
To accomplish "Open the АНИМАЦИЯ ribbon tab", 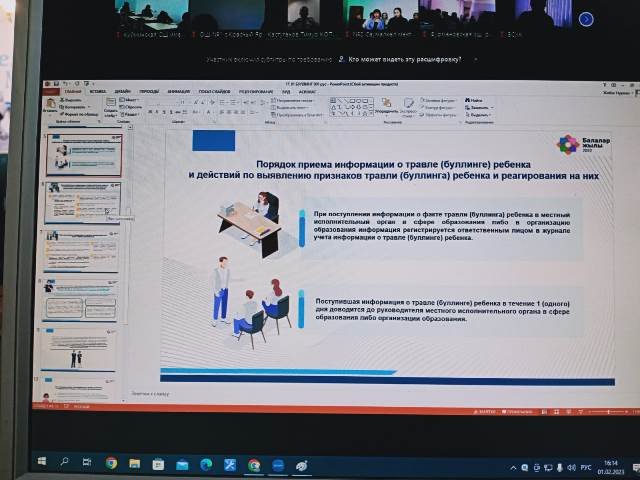I will pos(179,91).
